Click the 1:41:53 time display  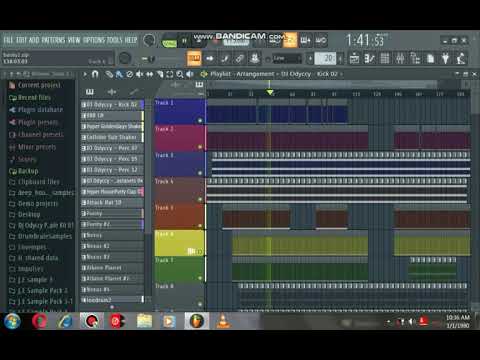click(366, 41)
